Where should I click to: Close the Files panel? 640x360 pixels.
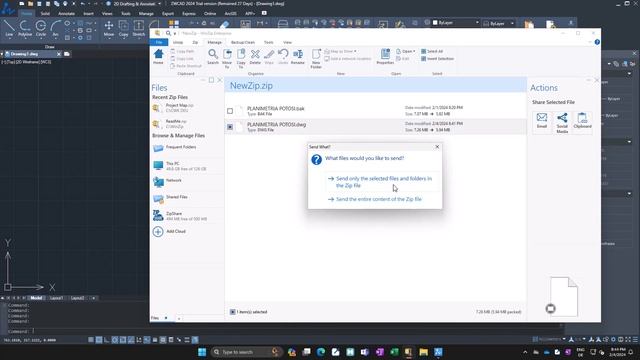click(x=220, y=80)
